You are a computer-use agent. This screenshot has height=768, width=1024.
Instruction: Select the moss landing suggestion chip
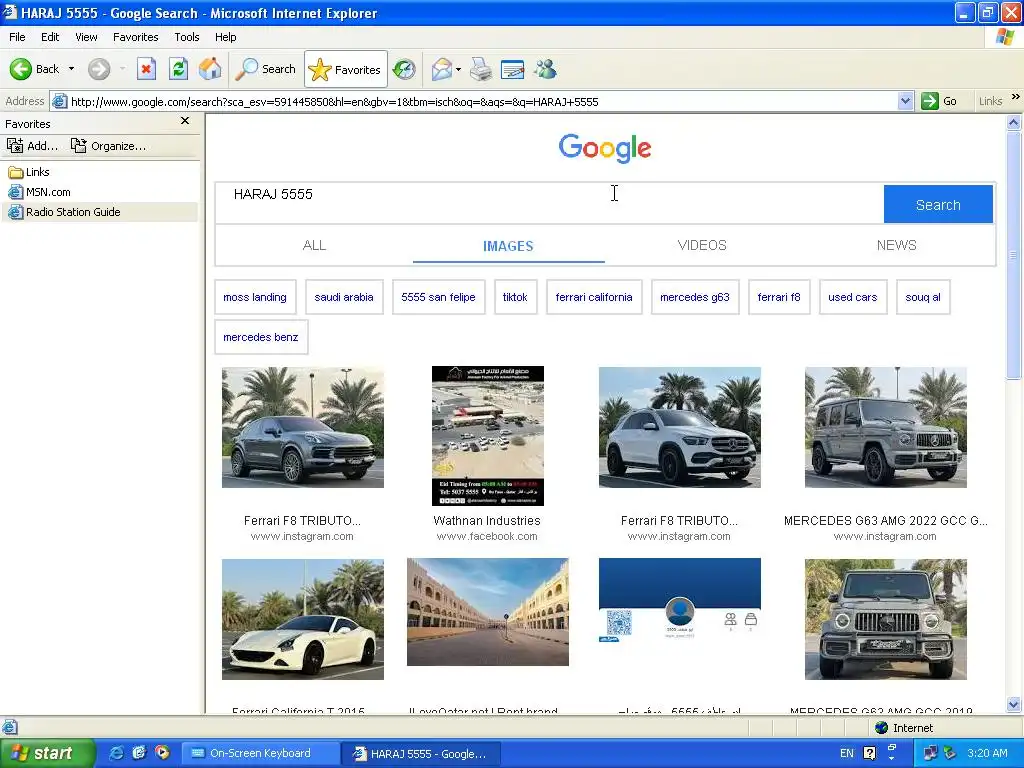(255, 297)
